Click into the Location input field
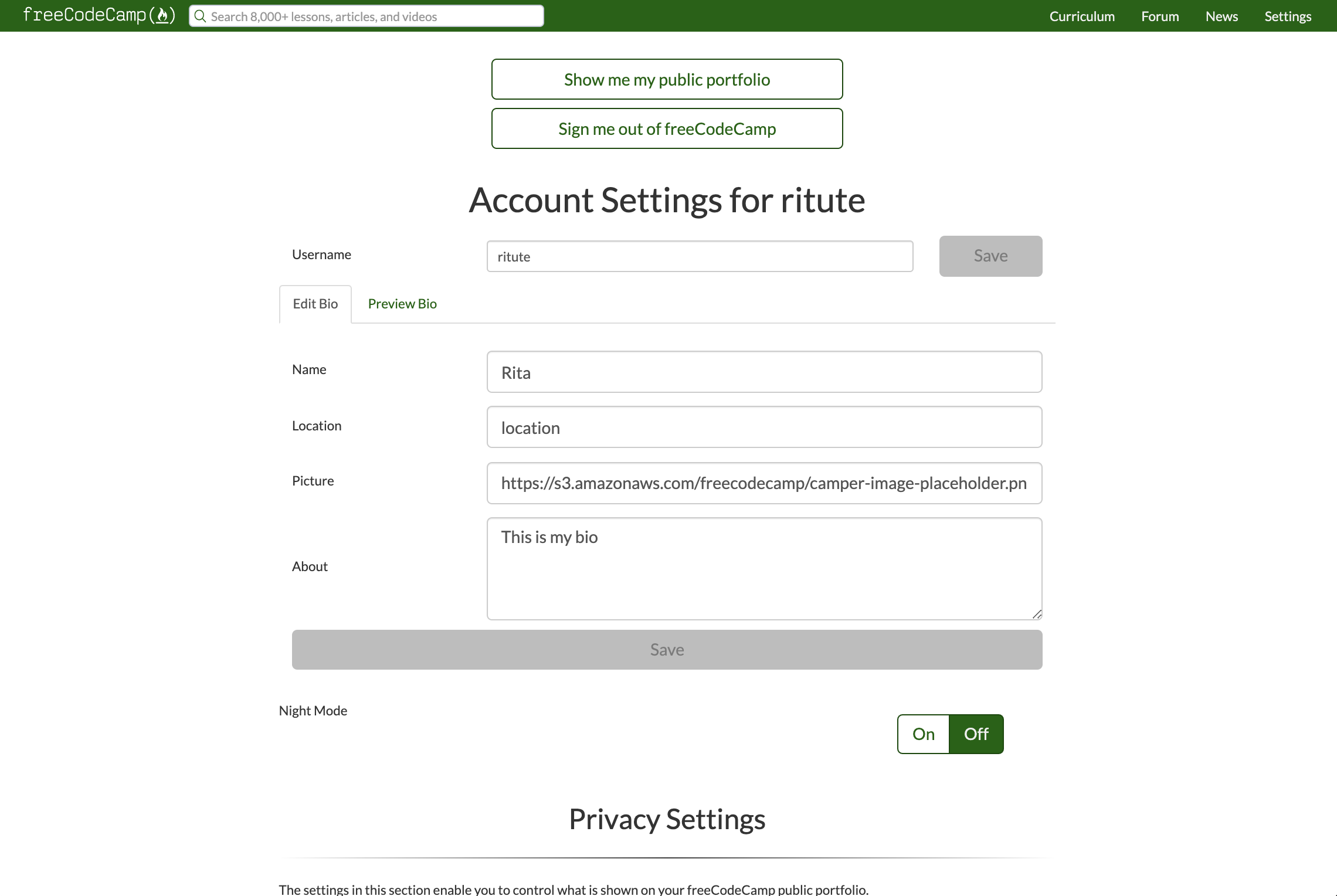 click(764, 427)
